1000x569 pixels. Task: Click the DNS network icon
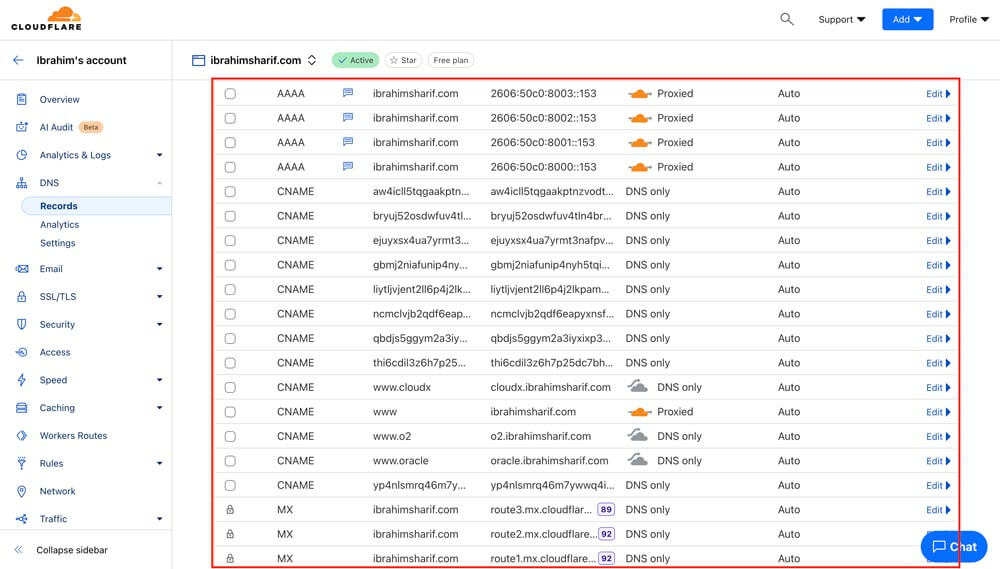point(22,183)
